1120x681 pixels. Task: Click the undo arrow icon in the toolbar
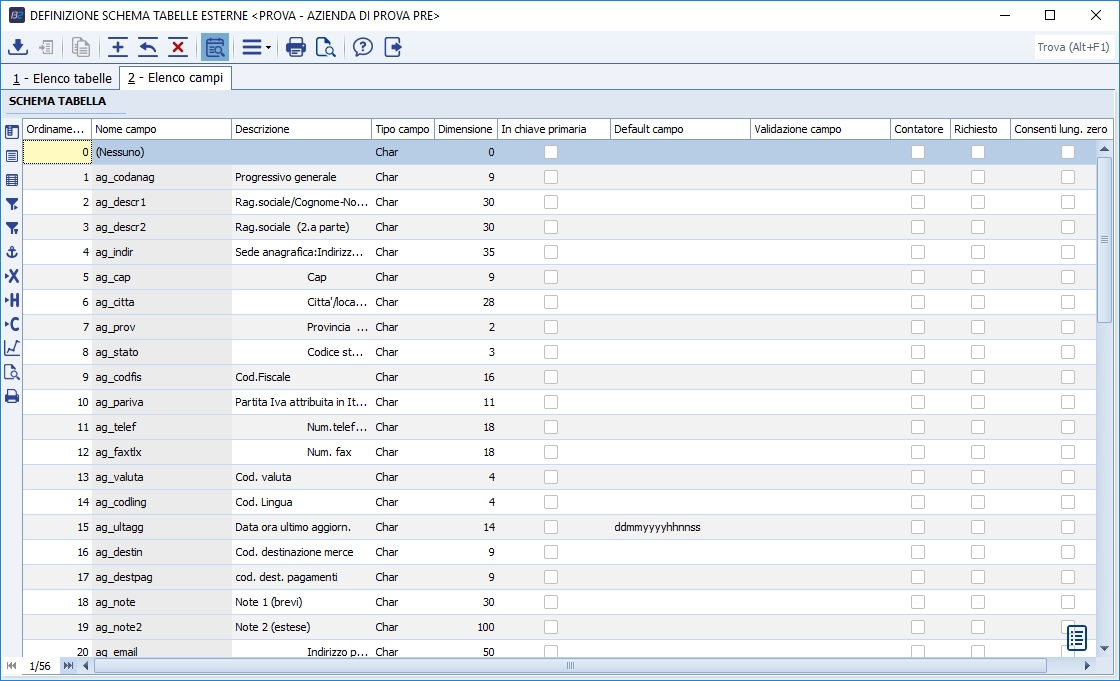coord(148,47)
